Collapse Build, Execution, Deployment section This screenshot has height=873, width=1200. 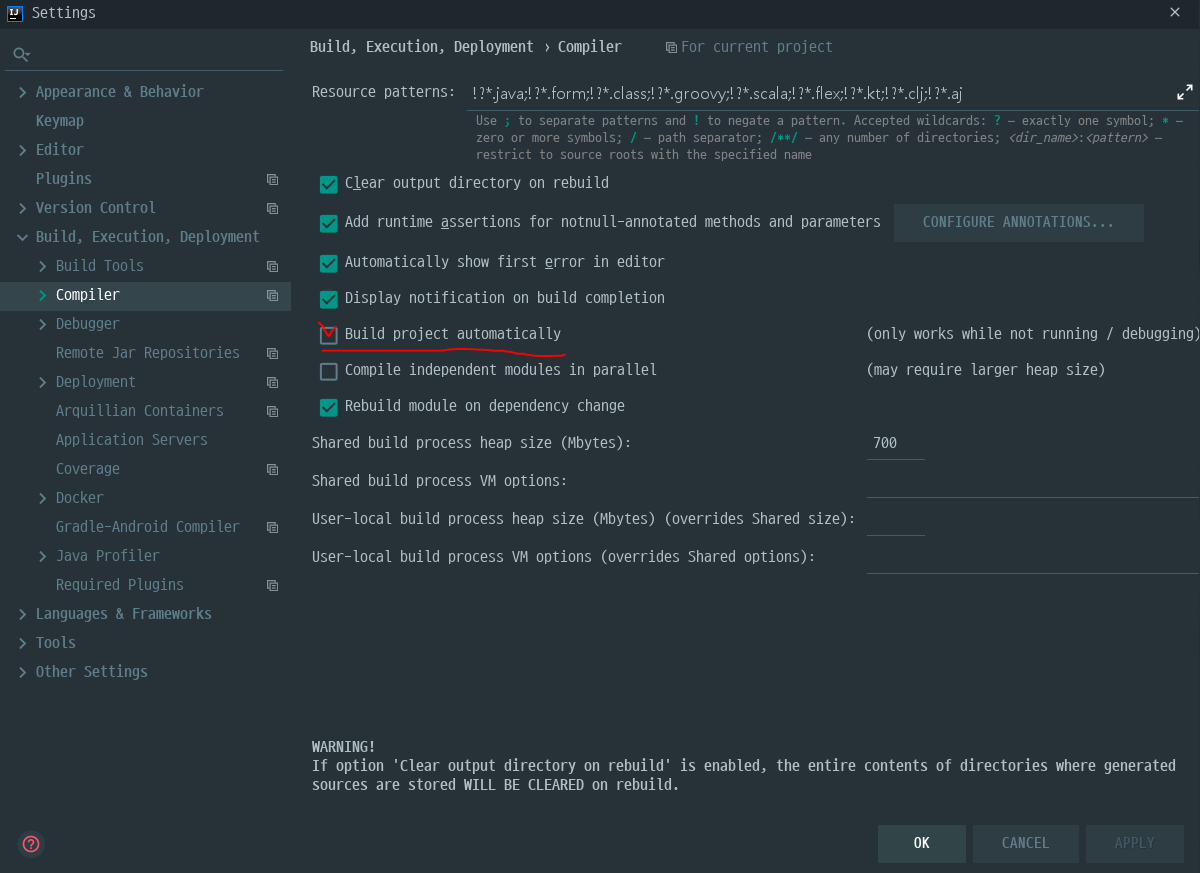point(22,237)
